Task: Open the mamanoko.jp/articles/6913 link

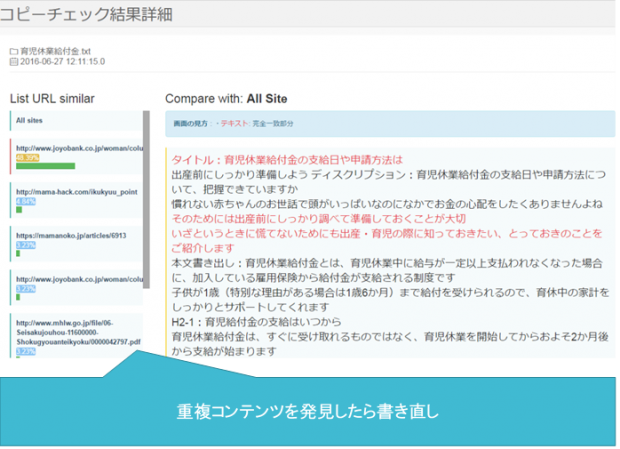Action: coord(69,234)
